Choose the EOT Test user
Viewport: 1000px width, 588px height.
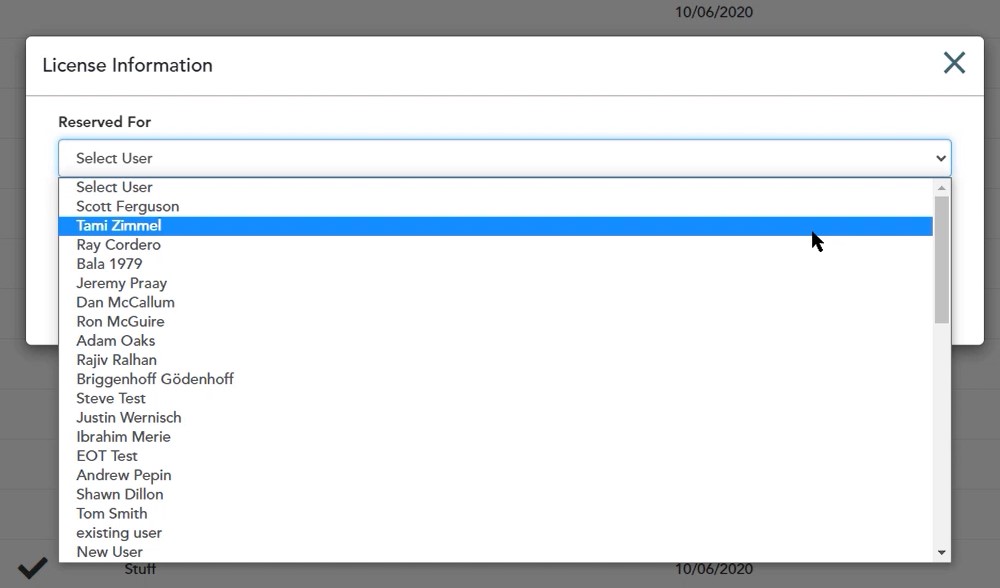tap(496, 456)
